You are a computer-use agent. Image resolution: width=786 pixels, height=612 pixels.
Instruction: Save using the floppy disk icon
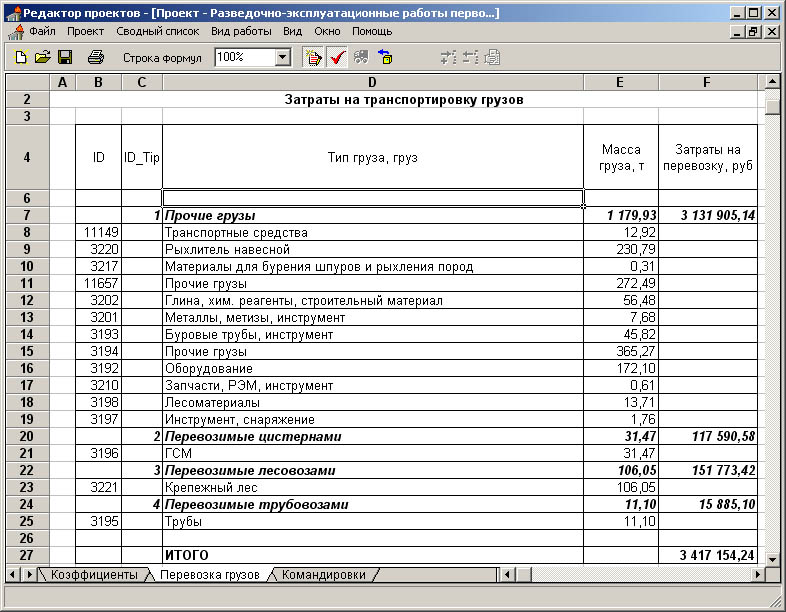65,57
